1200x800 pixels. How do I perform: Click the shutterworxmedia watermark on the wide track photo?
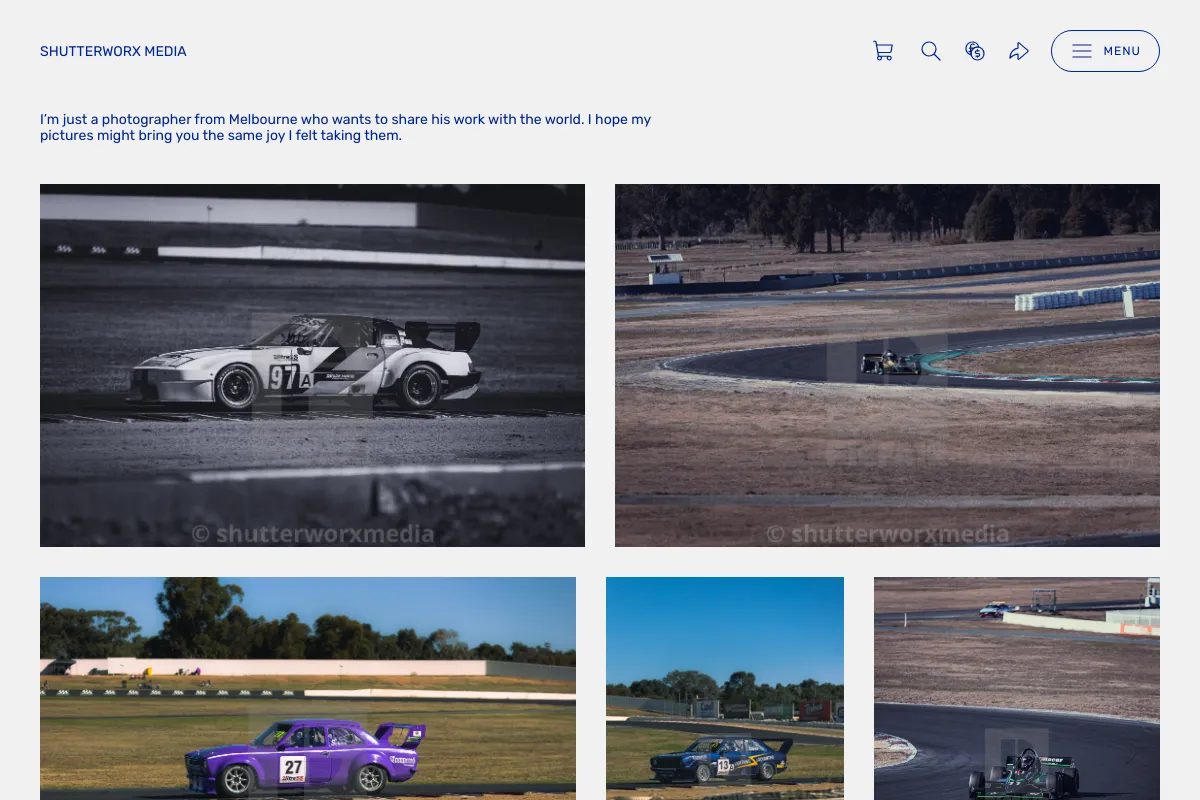[888, 534]
